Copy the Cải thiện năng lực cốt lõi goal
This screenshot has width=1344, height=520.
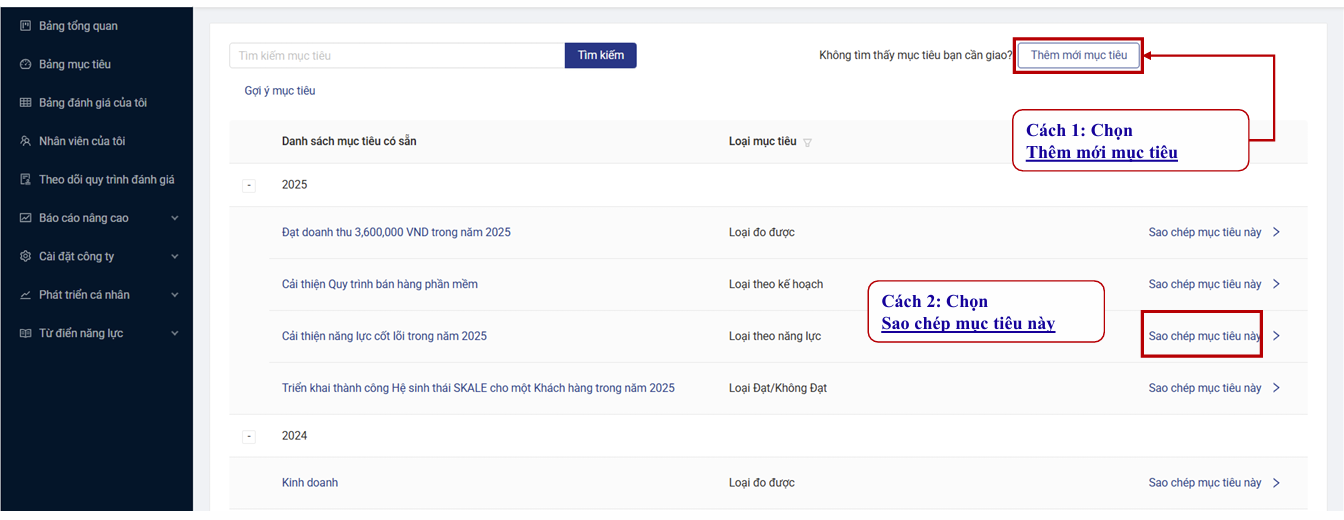click(x=1203, y=336)
